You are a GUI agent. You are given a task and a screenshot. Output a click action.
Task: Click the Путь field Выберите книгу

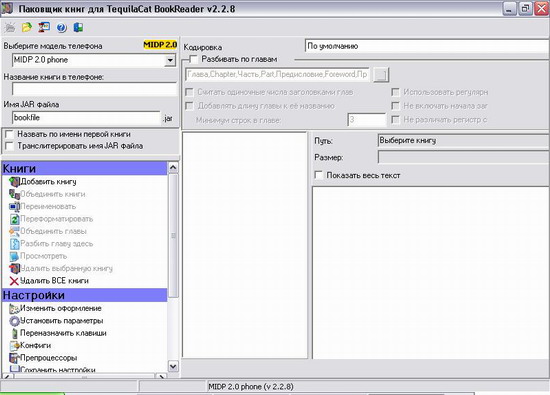463,141
